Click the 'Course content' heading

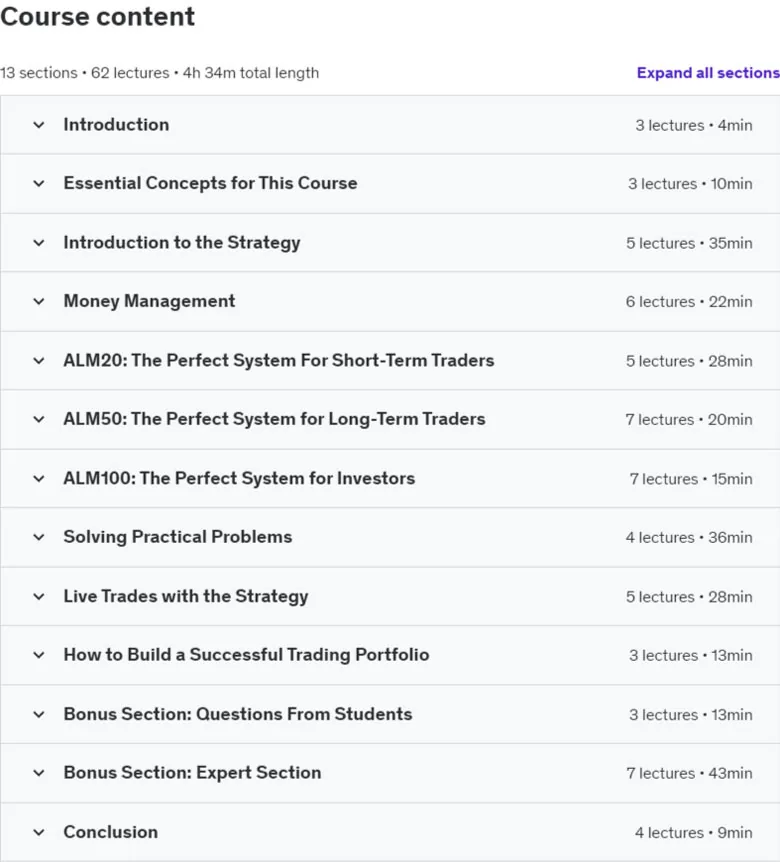(x=97, y=16)
